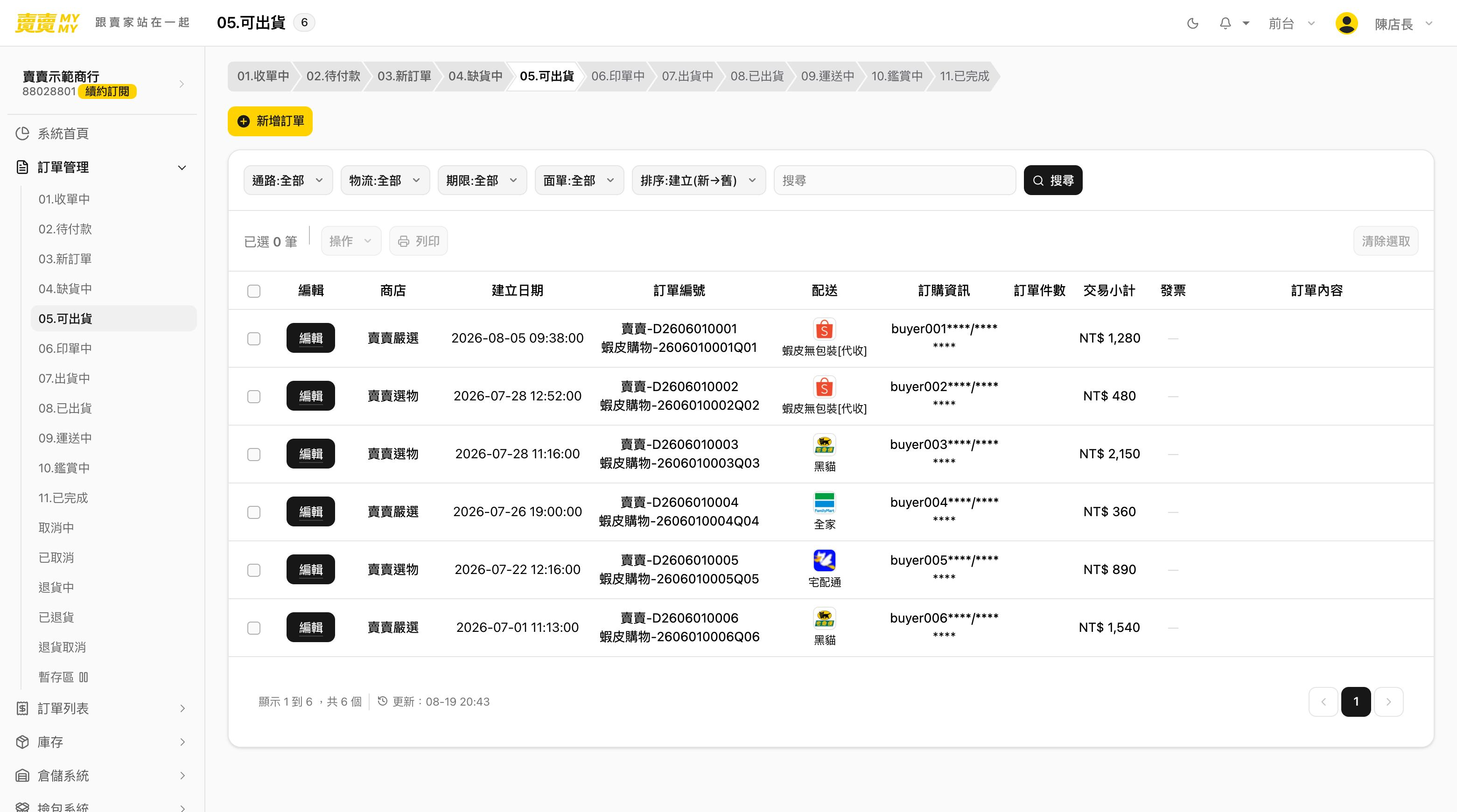Select checkbox for order D2606010001

(x=254, y=338)
